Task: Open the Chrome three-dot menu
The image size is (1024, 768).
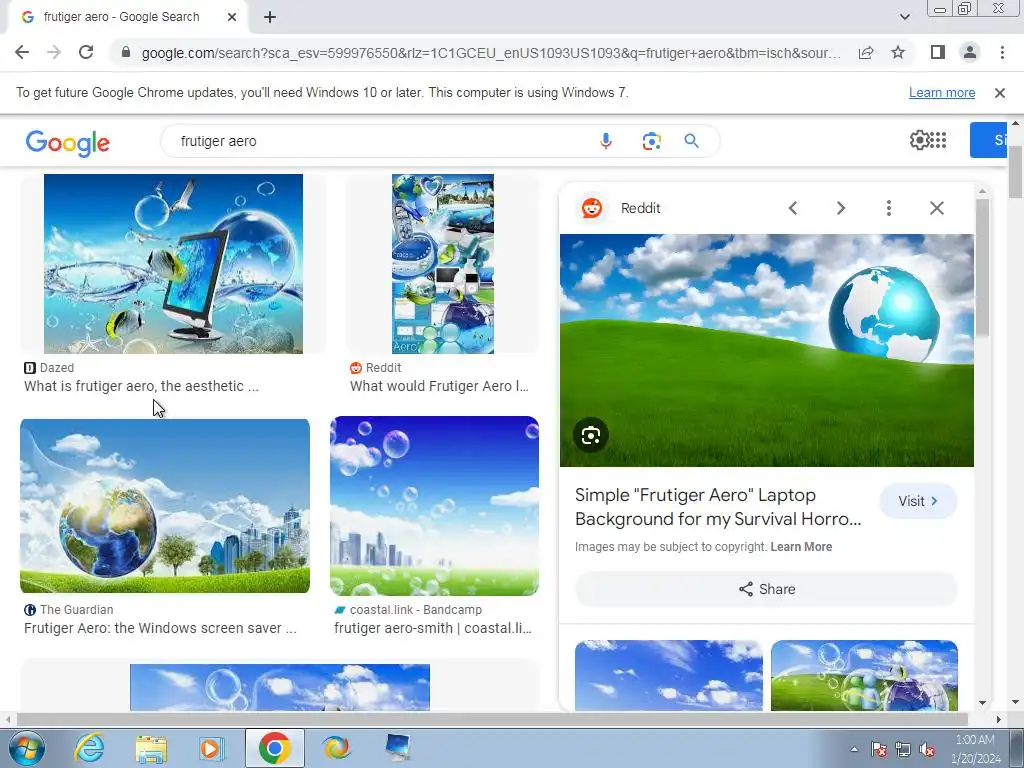Action: click(x=1002, y=52)
